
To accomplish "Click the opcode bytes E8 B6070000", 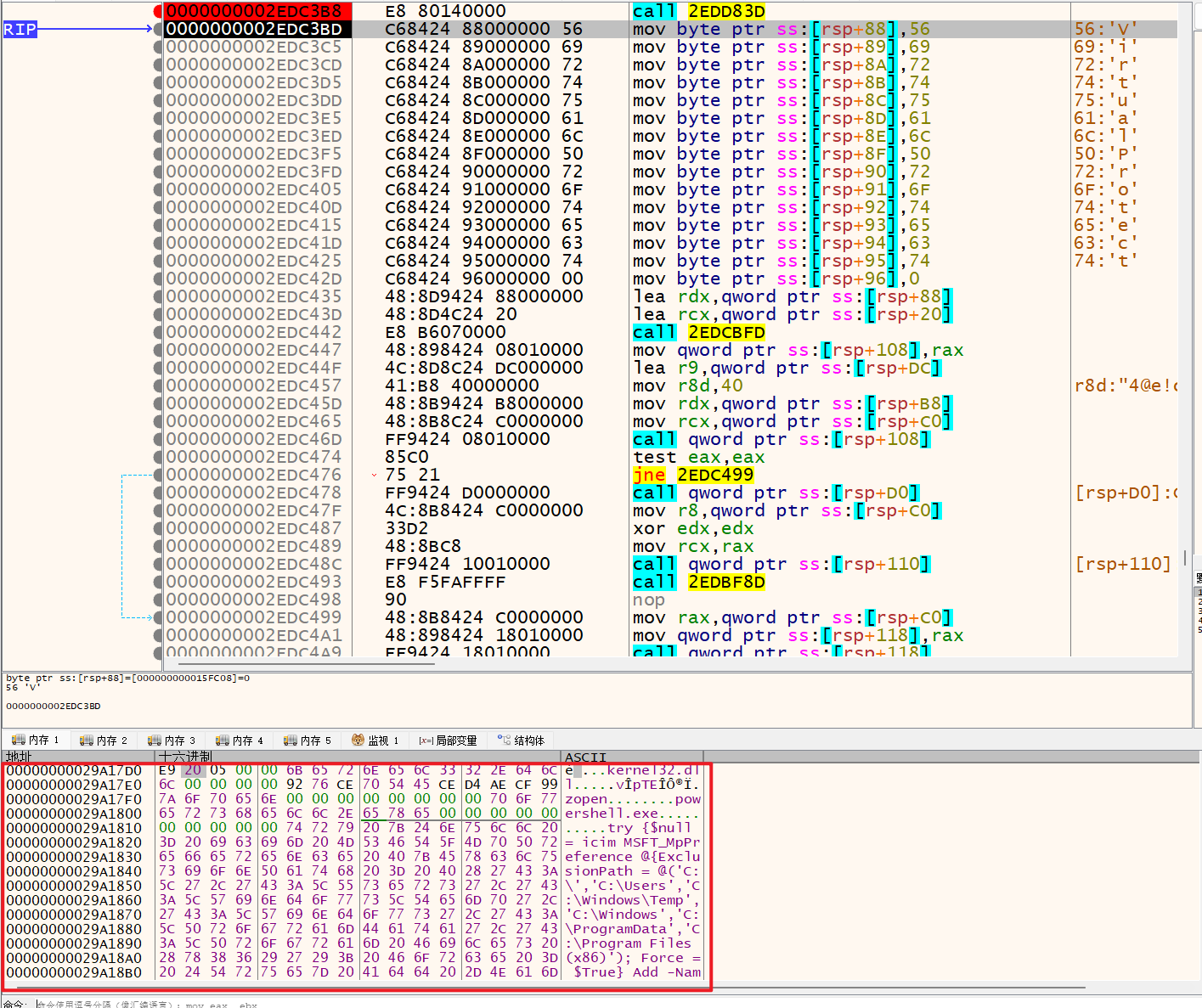I will tap(445, 332).
